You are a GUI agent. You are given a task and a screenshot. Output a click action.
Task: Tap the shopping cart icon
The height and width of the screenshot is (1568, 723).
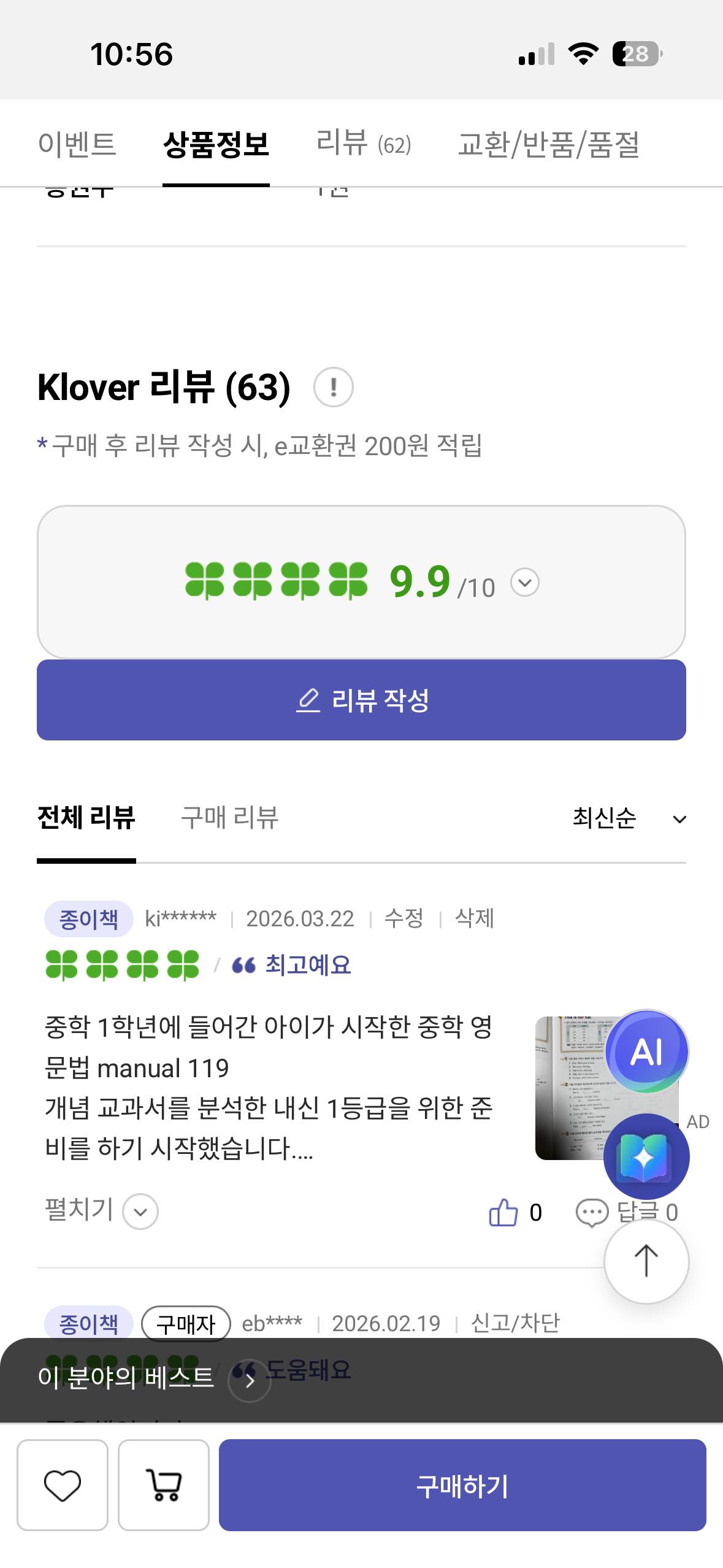click(x=164, y=1485)
